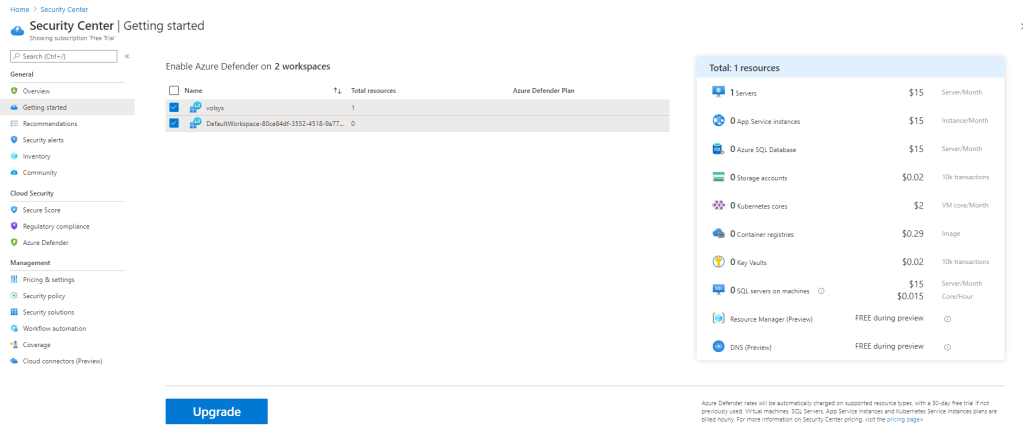
Task: Click the info icon next to SQL servers on machines
Action: click(821, 291)
